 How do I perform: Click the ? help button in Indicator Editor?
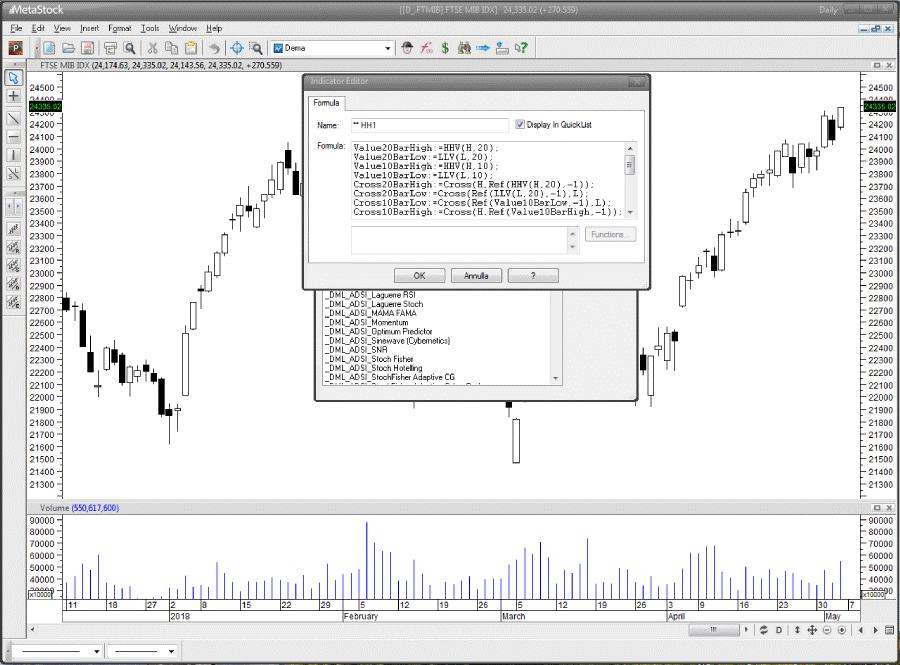[533, 276]
